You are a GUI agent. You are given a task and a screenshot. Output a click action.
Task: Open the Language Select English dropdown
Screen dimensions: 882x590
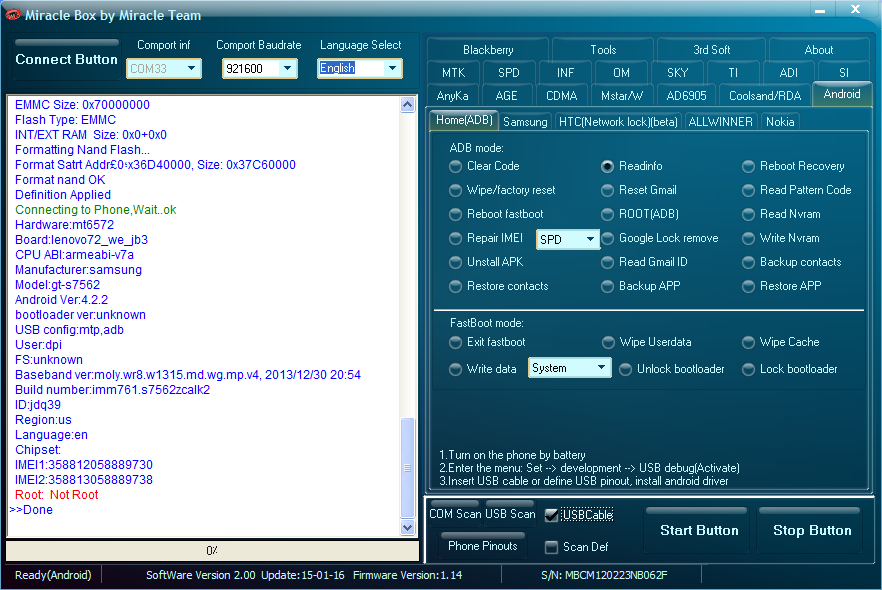point(359,69)
